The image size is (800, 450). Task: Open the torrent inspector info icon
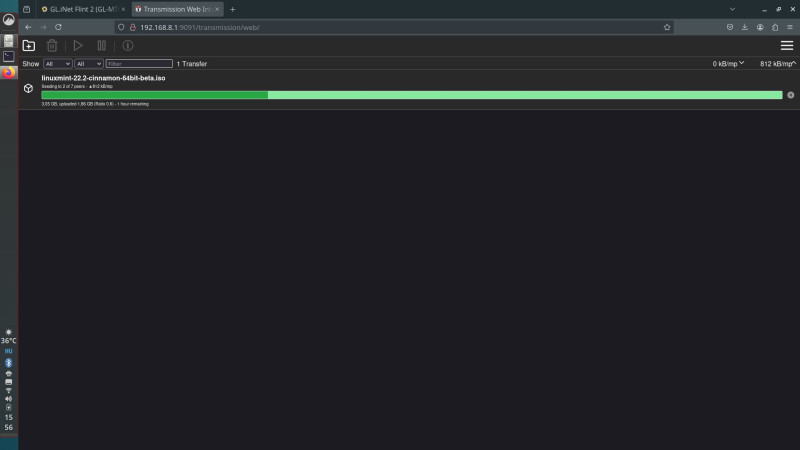pos(128,46)
